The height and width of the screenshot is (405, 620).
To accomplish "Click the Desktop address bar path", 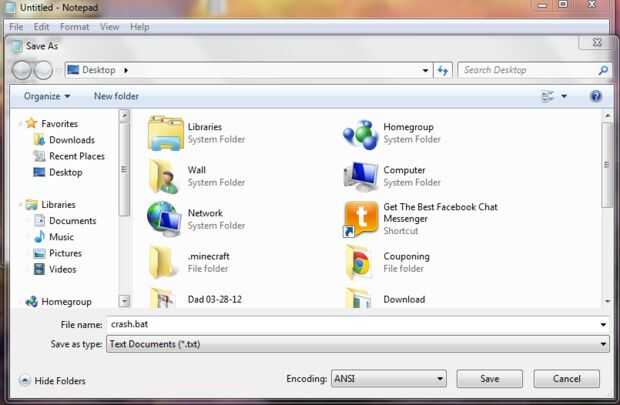I will [98, 70].
